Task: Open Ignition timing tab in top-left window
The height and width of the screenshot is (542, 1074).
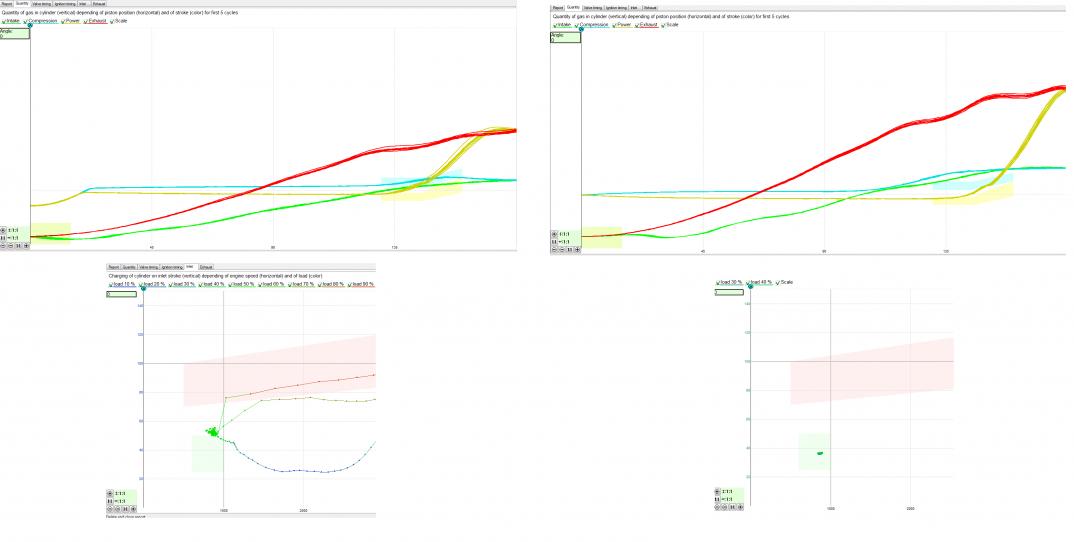Action: point(65,4)
